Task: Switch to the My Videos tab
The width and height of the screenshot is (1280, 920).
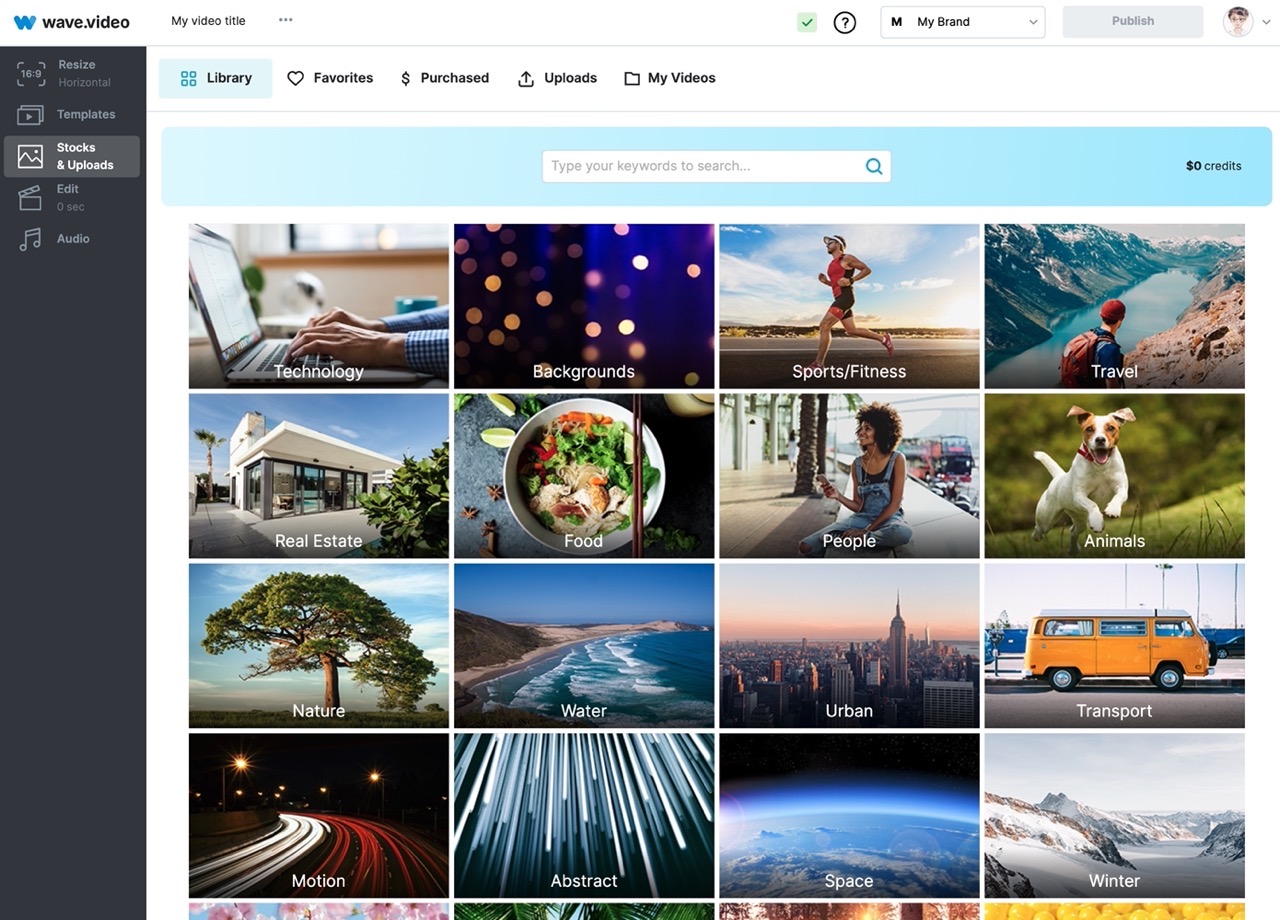Action: point(670,78)
